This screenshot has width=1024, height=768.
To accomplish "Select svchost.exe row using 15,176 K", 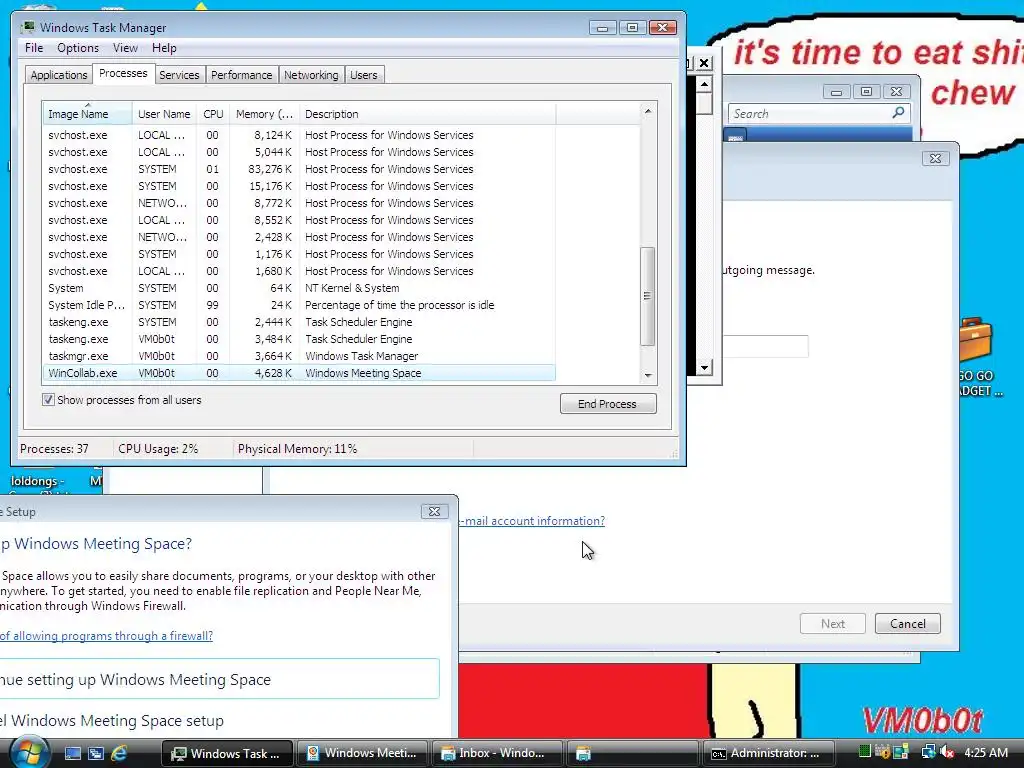I will pos(299,186).
